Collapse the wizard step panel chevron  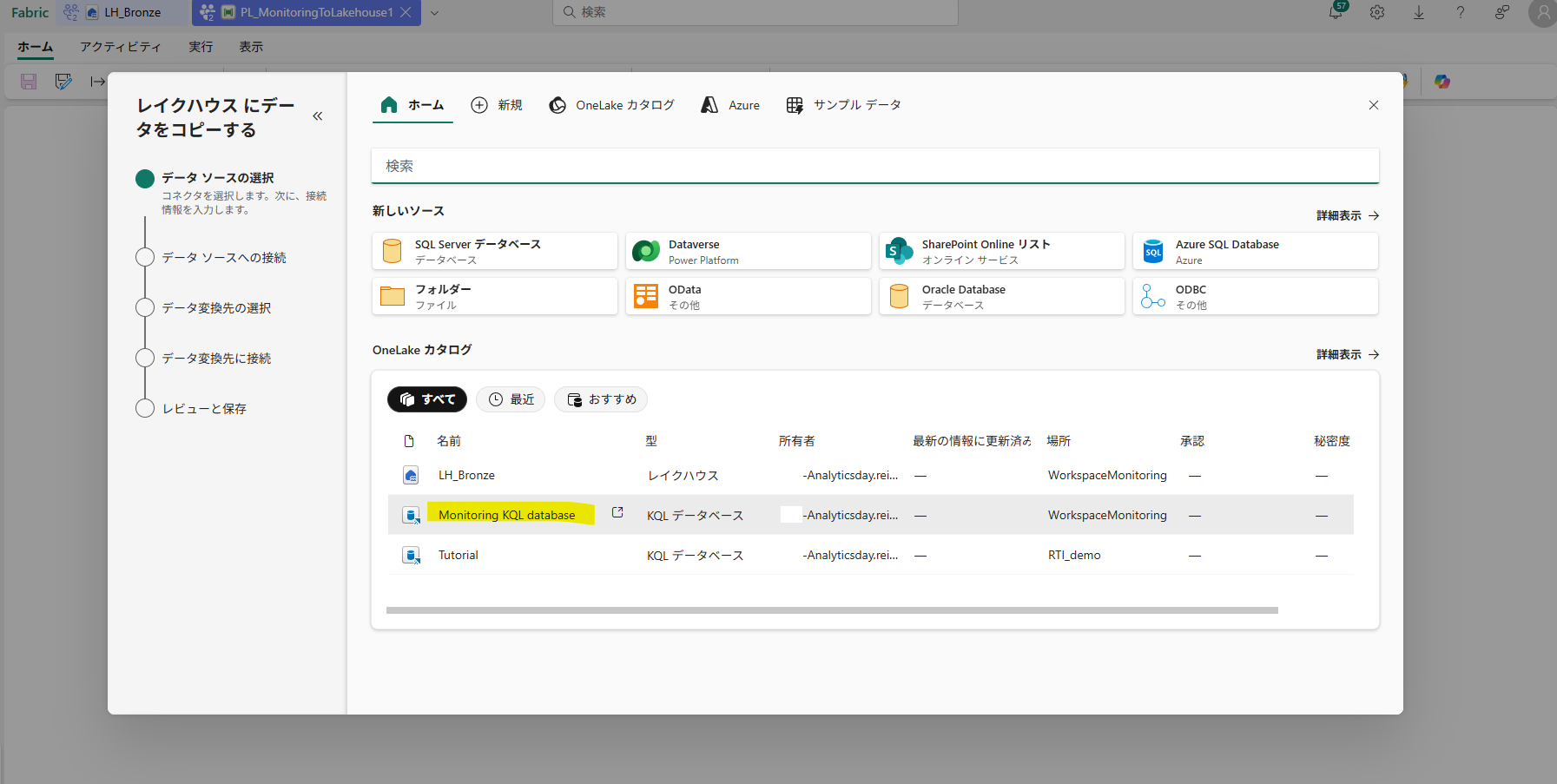[x=318, y=116]
